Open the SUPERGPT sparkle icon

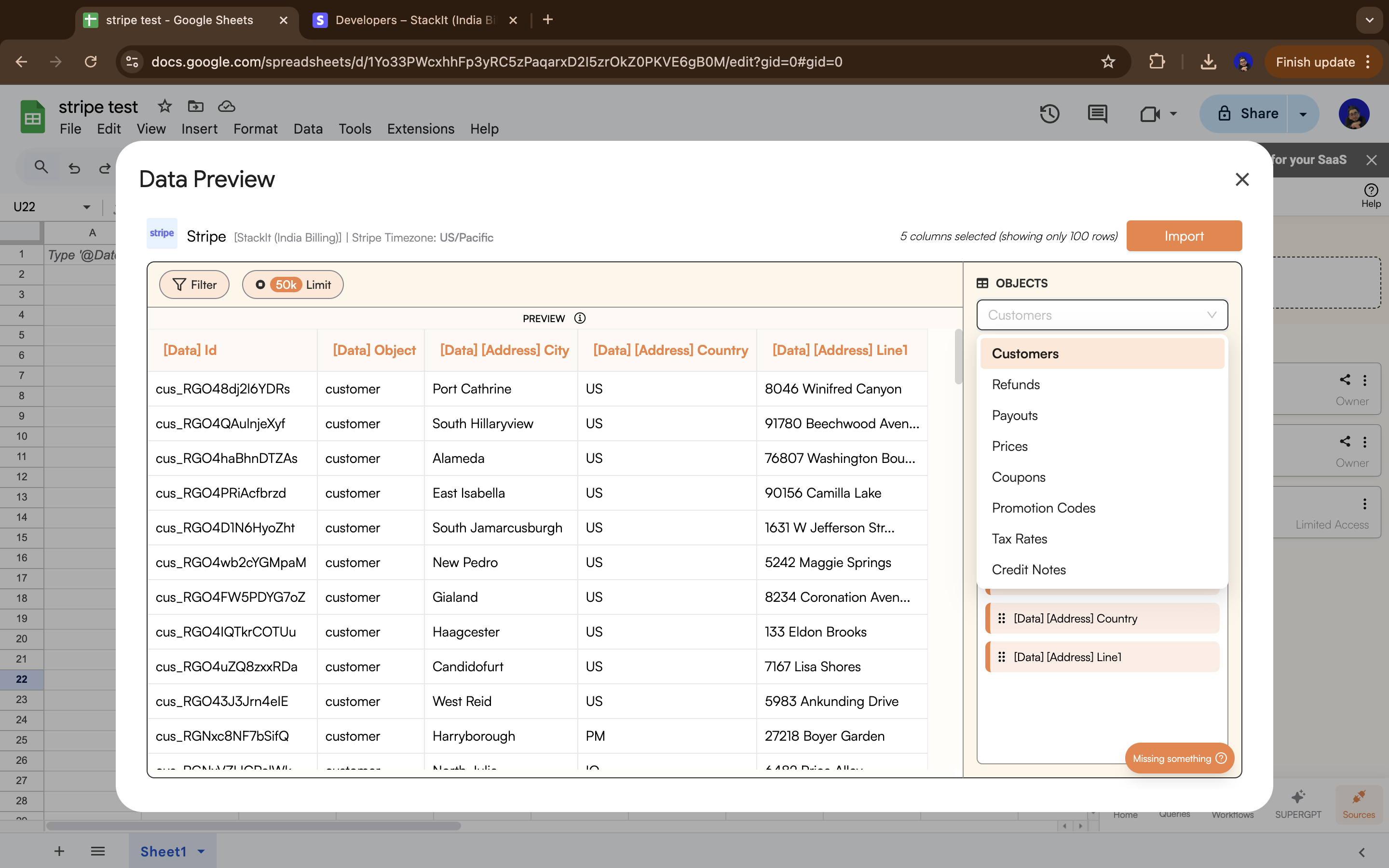(1298, 797)
